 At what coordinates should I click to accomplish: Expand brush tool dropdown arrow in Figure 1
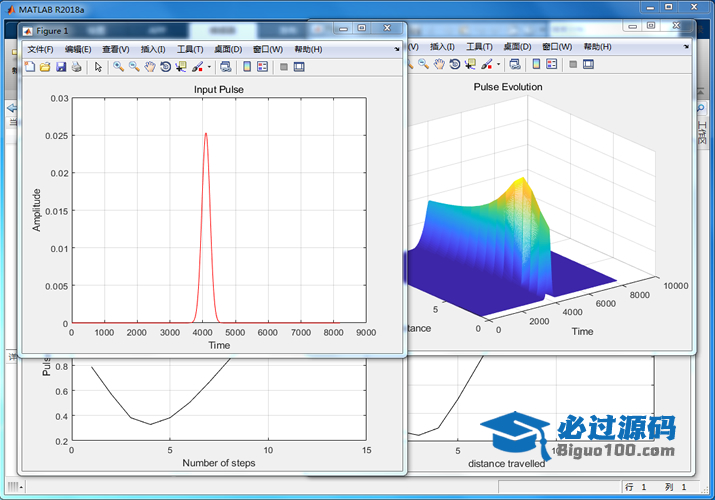208,67
